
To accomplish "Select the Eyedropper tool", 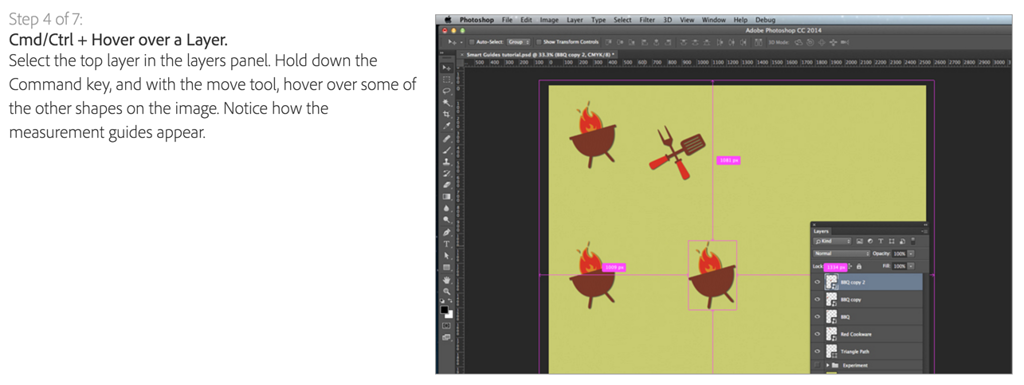I will 447,125.
